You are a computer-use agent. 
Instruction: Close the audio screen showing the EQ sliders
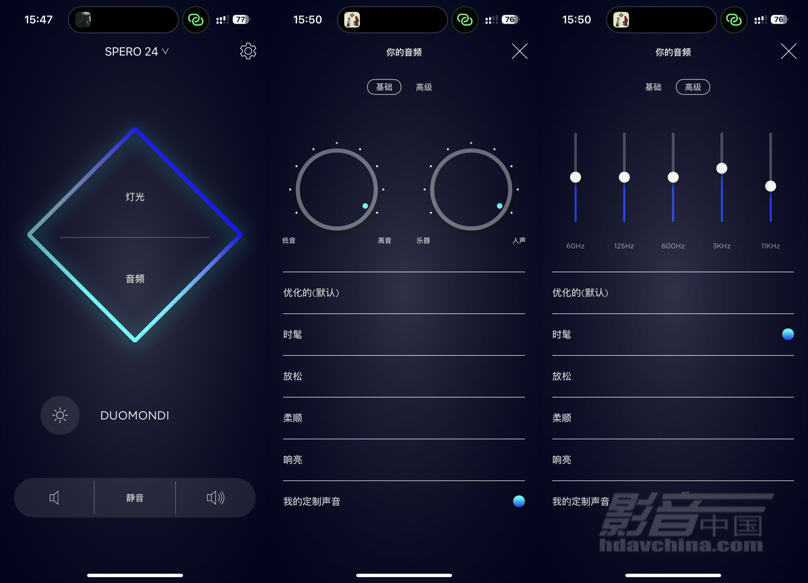[x=788, y=51]
